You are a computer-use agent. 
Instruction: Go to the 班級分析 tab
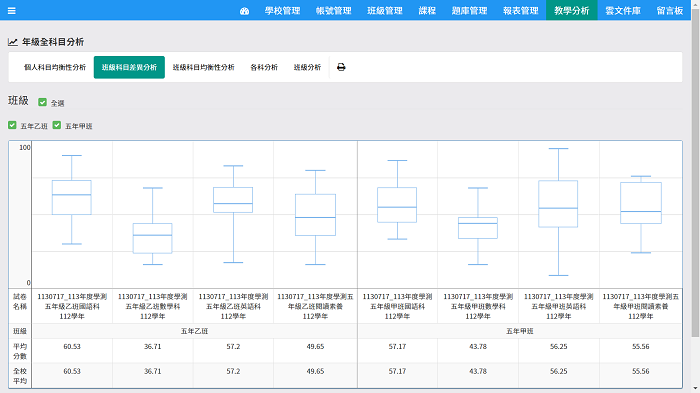pos(307,67)
